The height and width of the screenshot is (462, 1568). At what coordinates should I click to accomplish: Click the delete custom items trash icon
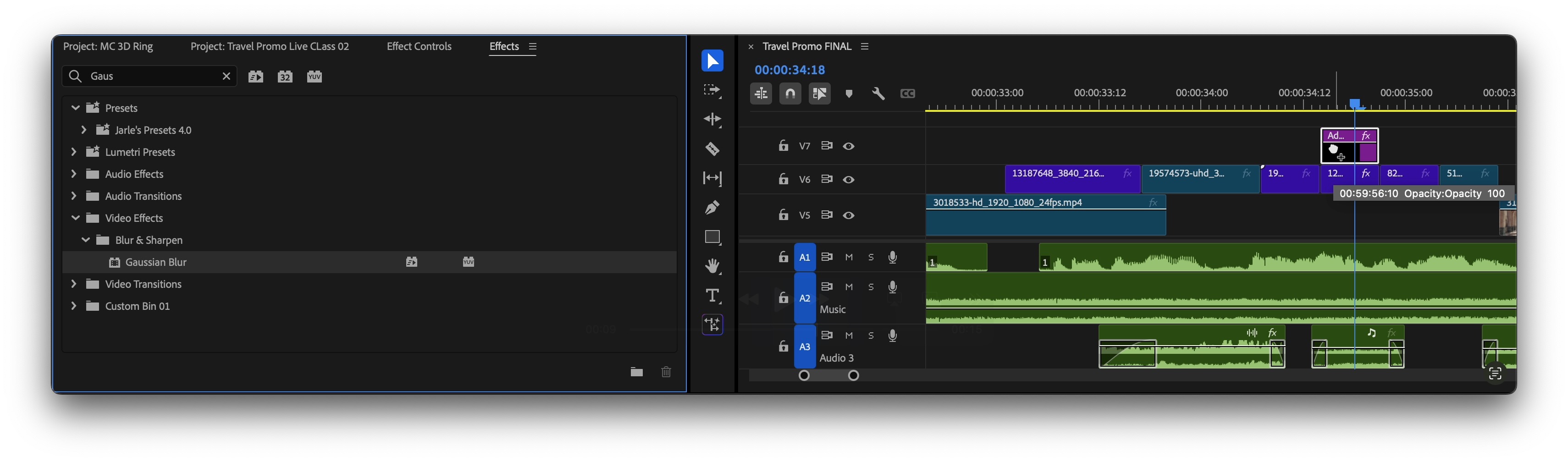(666, 372)
